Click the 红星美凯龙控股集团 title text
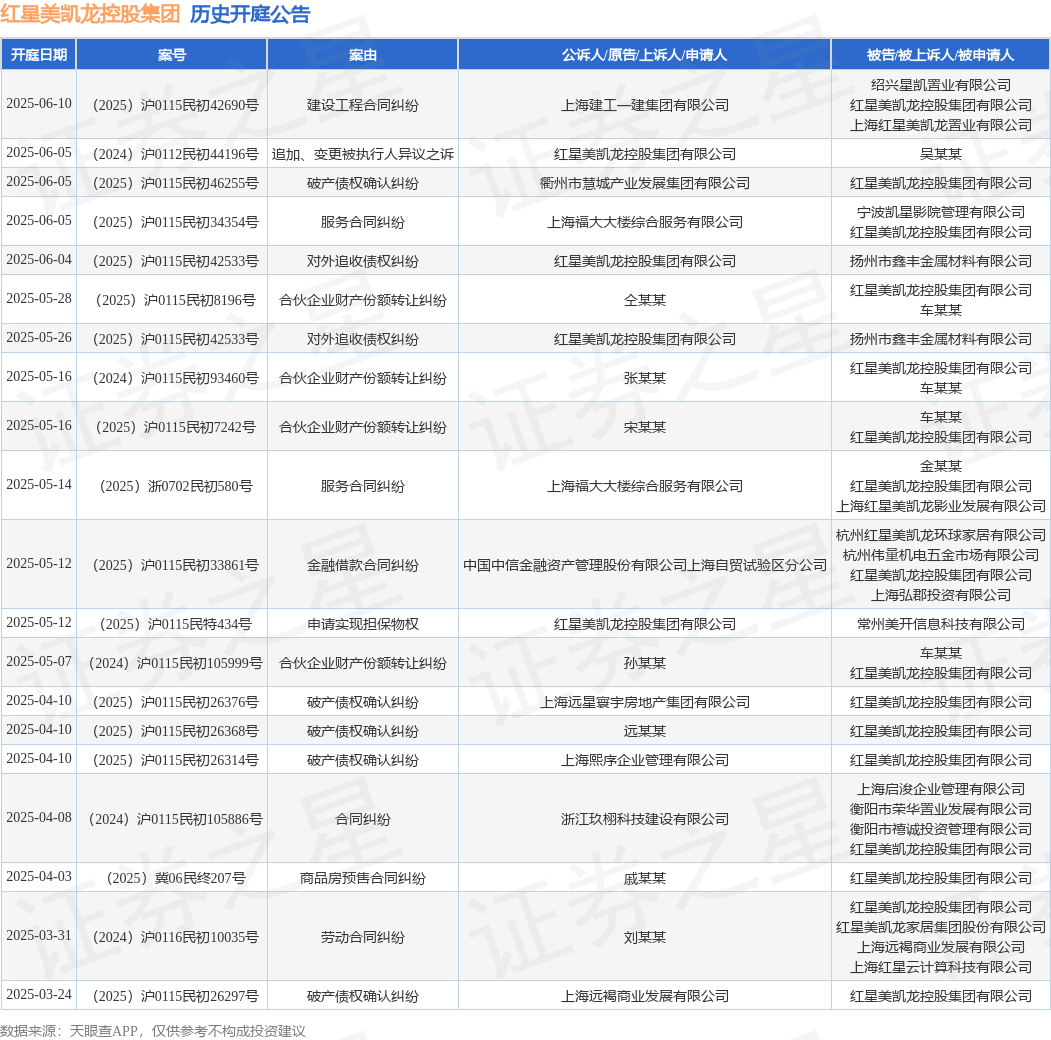 click(90, 14)
